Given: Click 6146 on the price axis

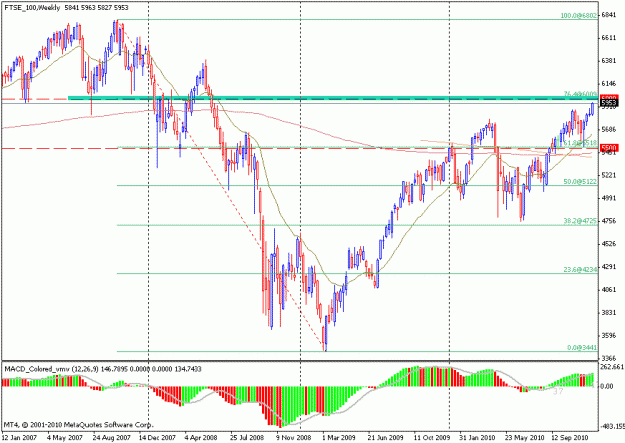Looking at the screenshot, I should tap(609, 83).
